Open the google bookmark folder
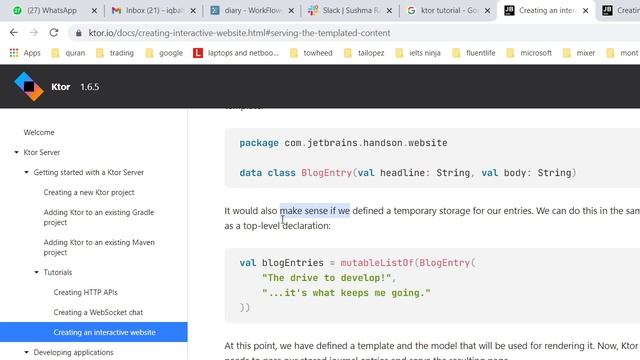Image resolution: width=640 pixels, height=360 pixels. (164, 53)
